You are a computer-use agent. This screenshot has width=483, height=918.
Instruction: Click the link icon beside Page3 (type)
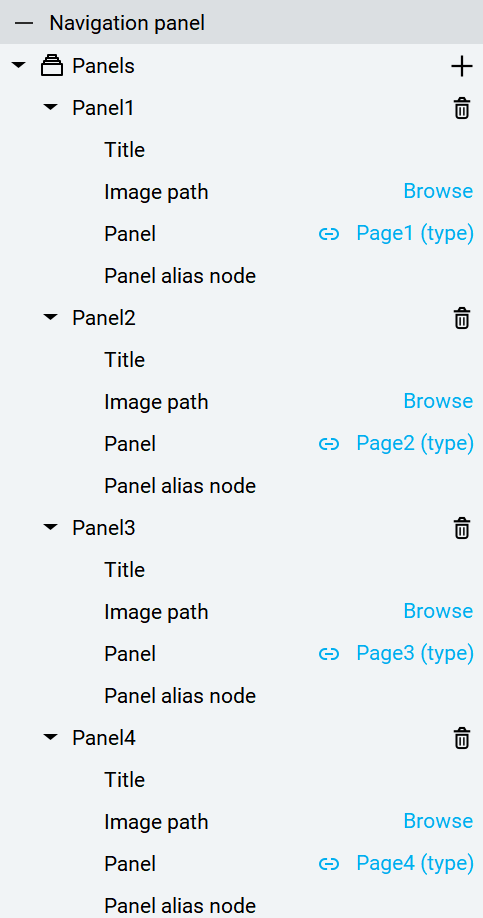329,654
